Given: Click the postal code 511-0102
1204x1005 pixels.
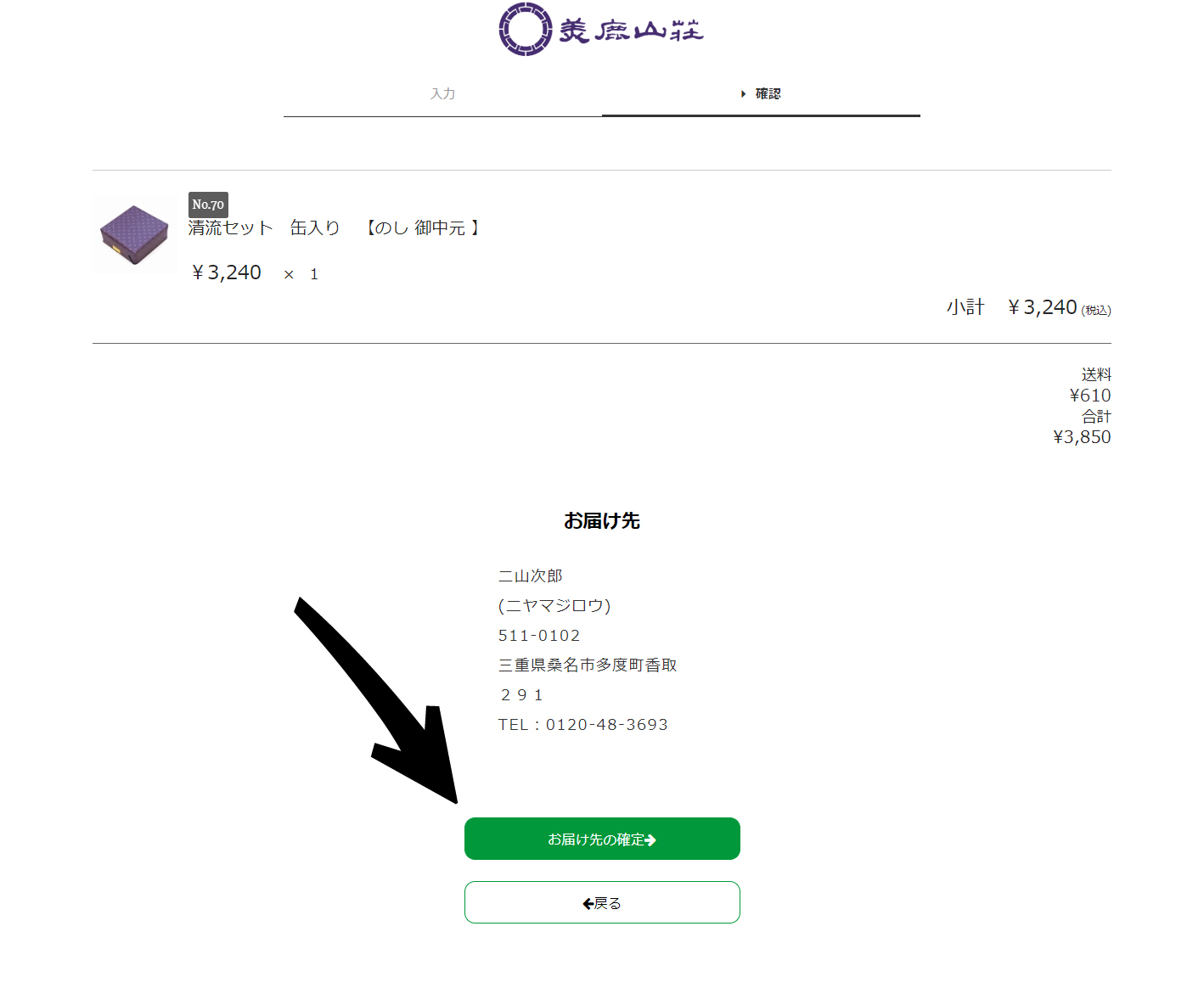Looking at the screenshot, I should point(539,635).
